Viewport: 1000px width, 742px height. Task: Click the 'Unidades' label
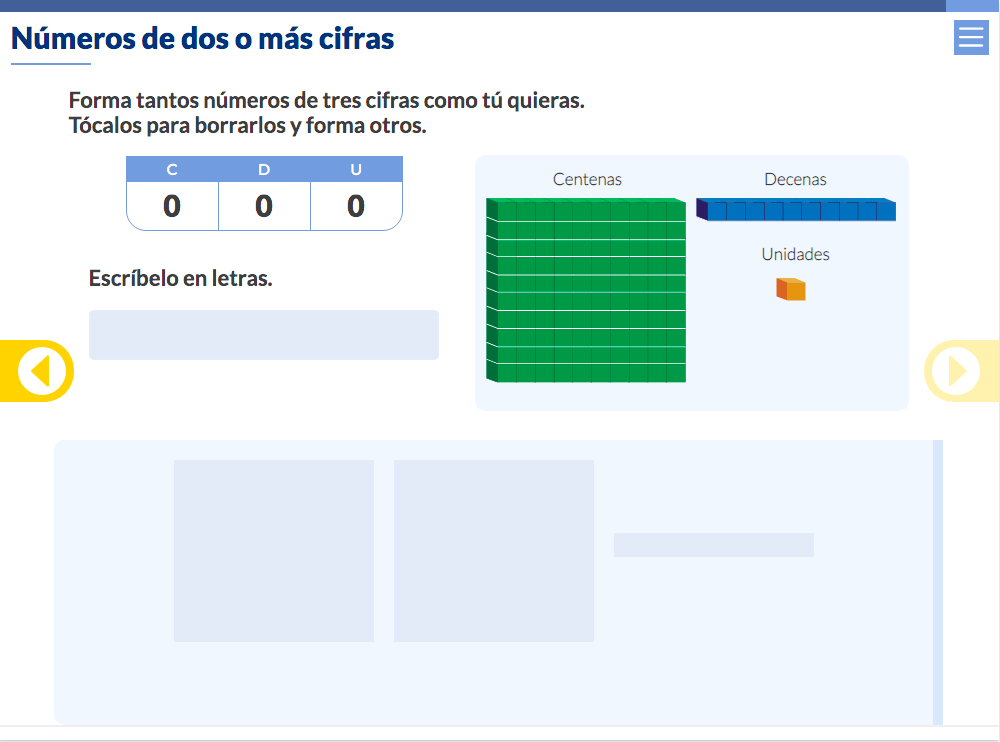(795, 255)
